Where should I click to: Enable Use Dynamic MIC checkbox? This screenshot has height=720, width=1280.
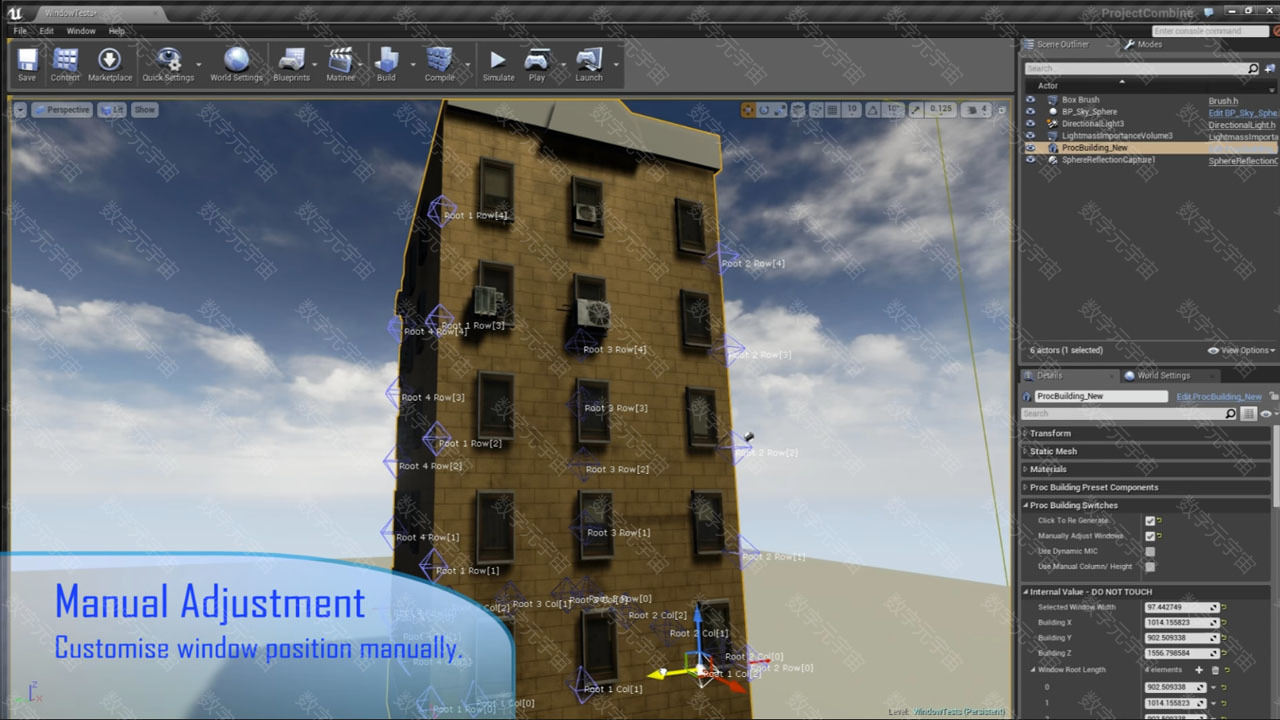pos(1150,551)
